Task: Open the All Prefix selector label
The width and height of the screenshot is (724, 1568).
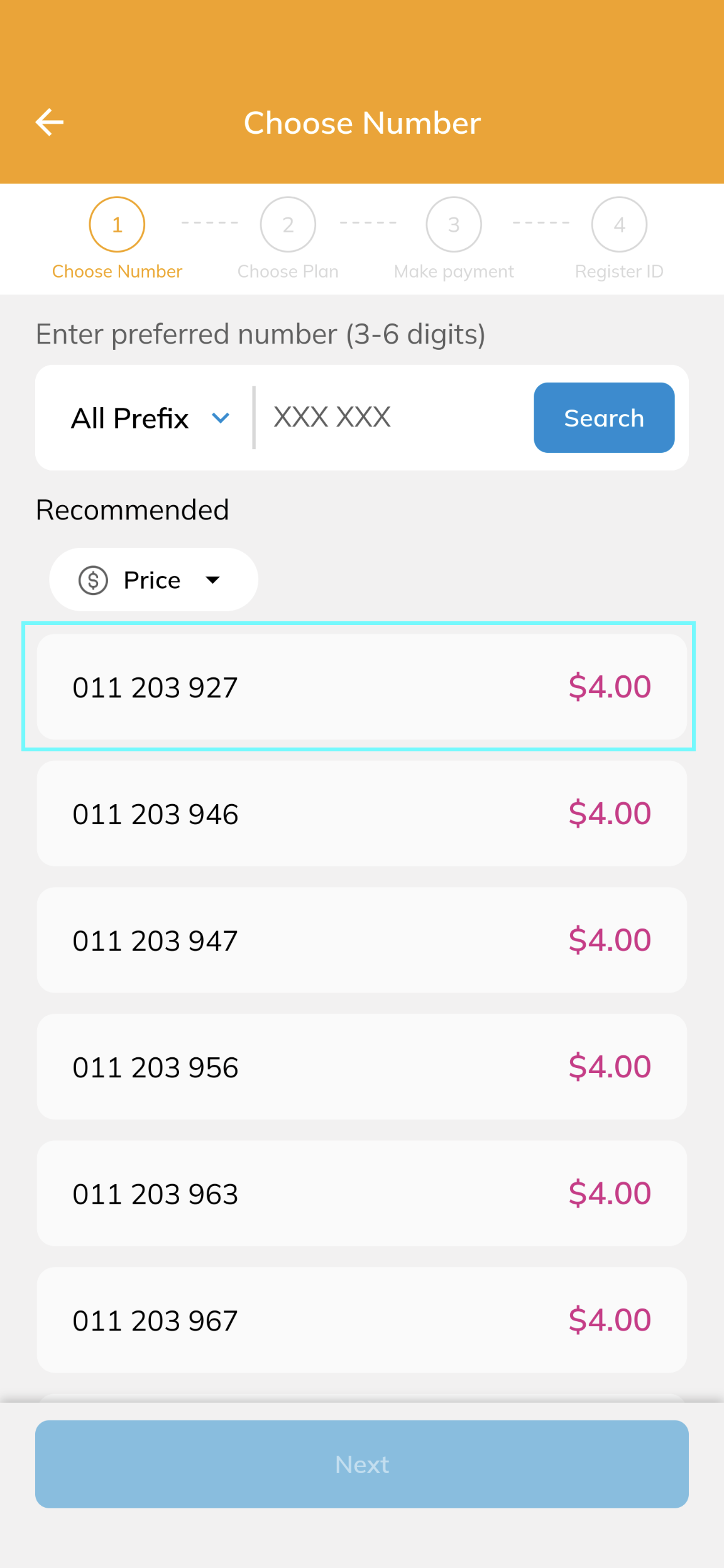Action: [129, 418]
